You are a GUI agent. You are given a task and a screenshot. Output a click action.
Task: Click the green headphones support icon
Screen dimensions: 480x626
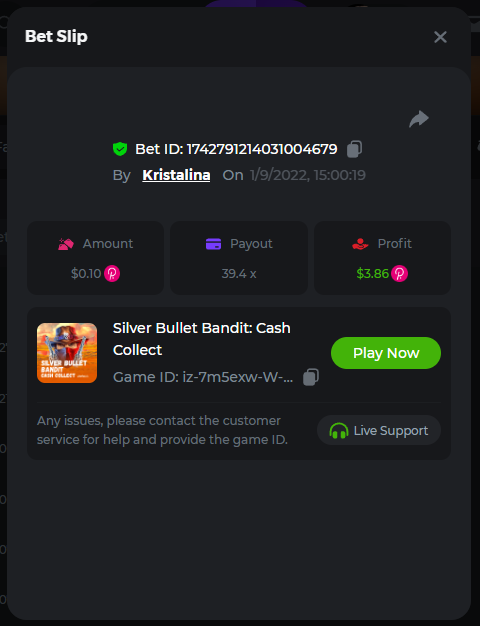[339, 430]
